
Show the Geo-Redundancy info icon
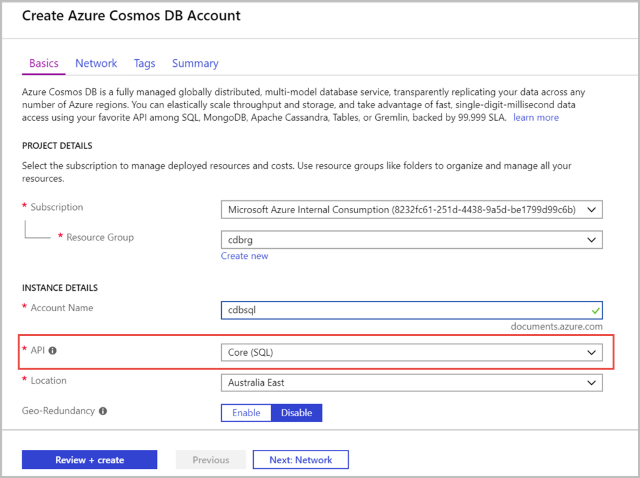pyautogui.click(x=103, y=411)
